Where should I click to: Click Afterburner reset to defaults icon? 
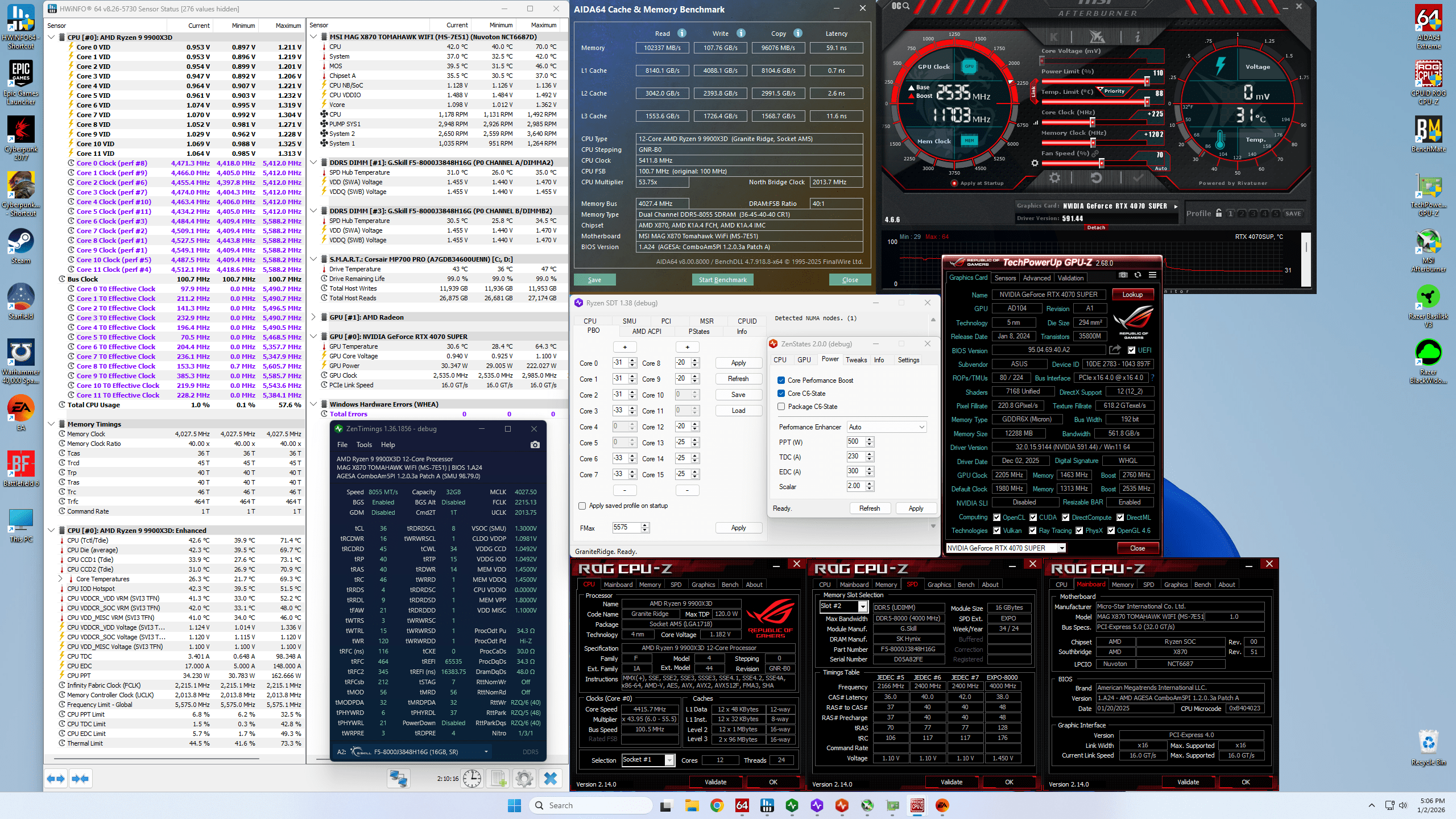point(1096,178)
